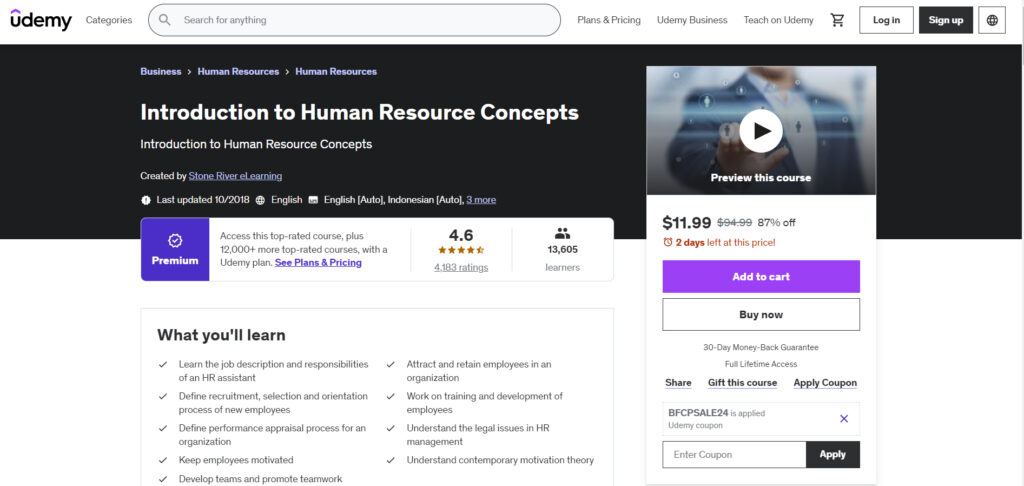Viewport: 1024px width, 486px height.
Task: Click the last updated info icon
Action: (x=146, y=200)
